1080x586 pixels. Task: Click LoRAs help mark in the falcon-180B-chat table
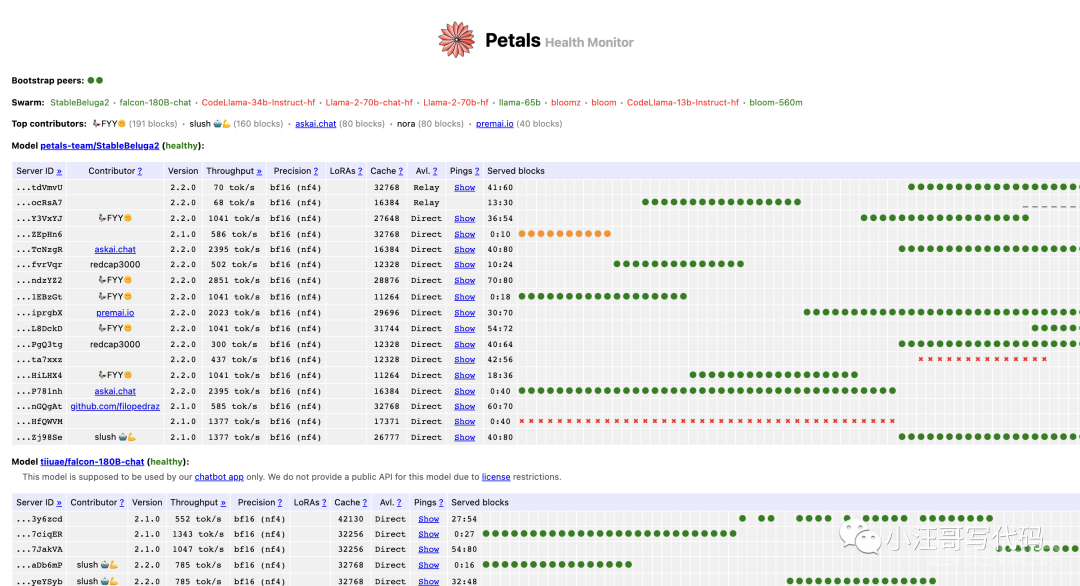(x=324, y=503)
